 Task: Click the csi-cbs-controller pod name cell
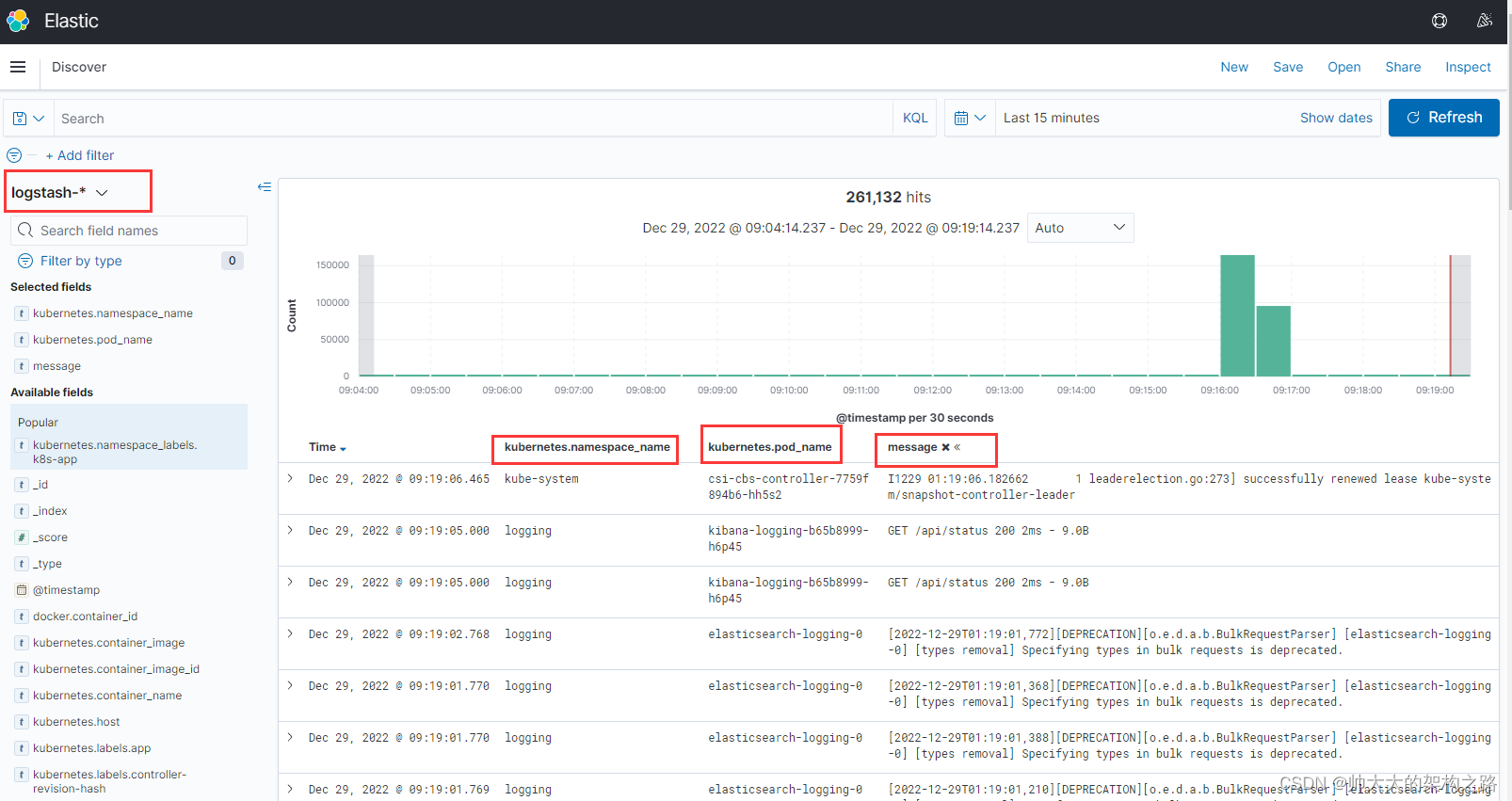789,487
